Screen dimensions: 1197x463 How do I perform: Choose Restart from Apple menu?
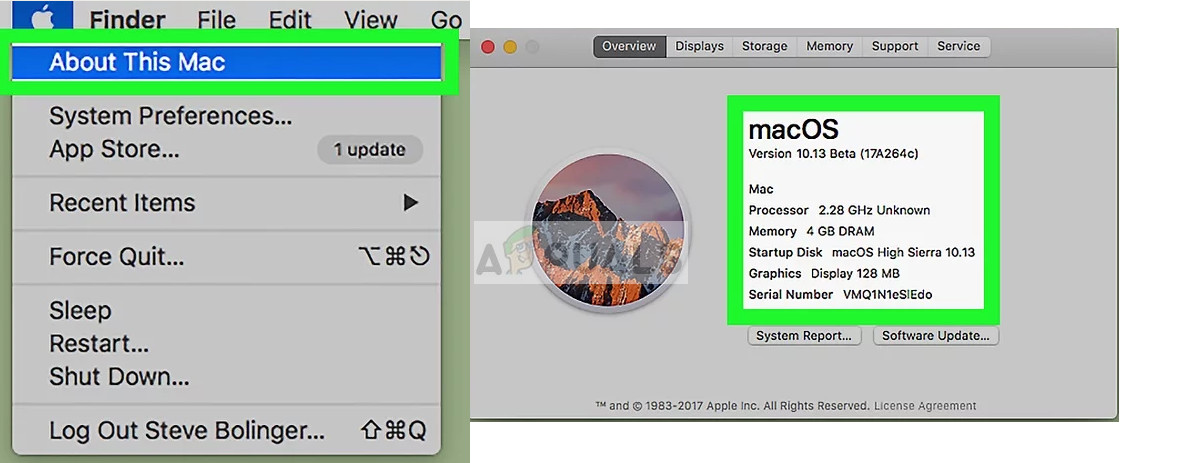tap(99, 343)
